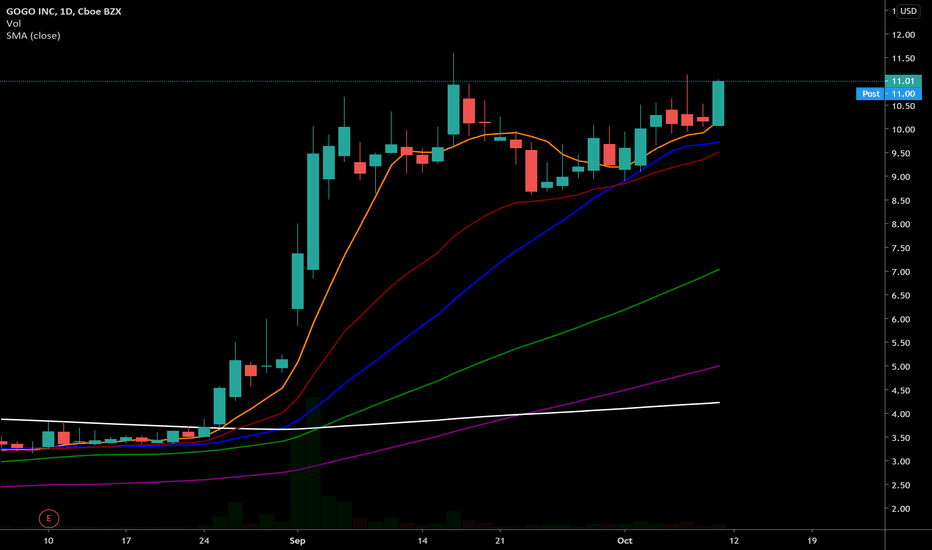
Task: Click the Vol indicator label
Action: [13, 24]
